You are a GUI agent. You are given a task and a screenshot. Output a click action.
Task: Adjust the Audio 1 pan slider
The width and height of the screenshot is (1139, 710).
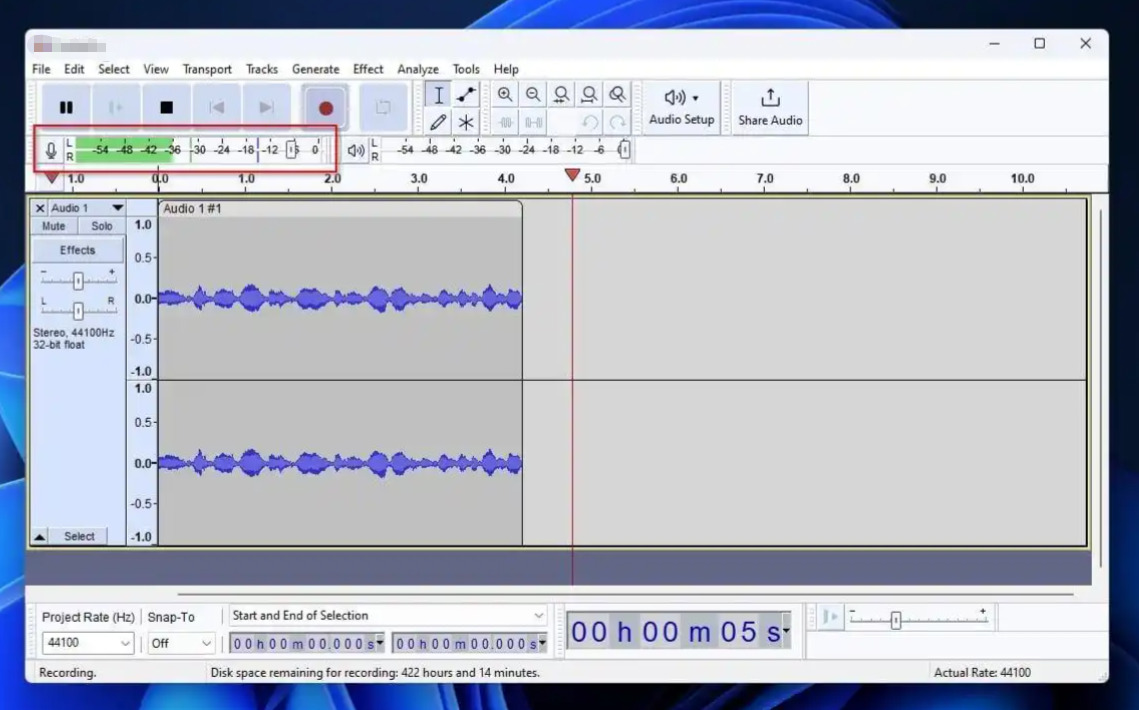78,311
